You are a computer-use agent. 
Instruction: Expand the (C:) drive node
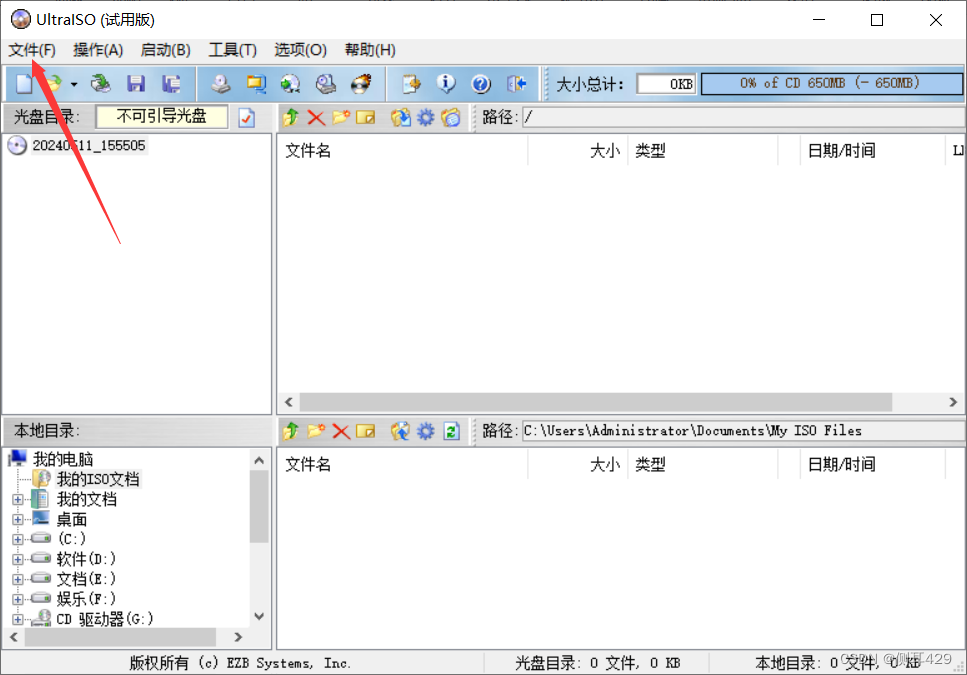pos(17,539)
